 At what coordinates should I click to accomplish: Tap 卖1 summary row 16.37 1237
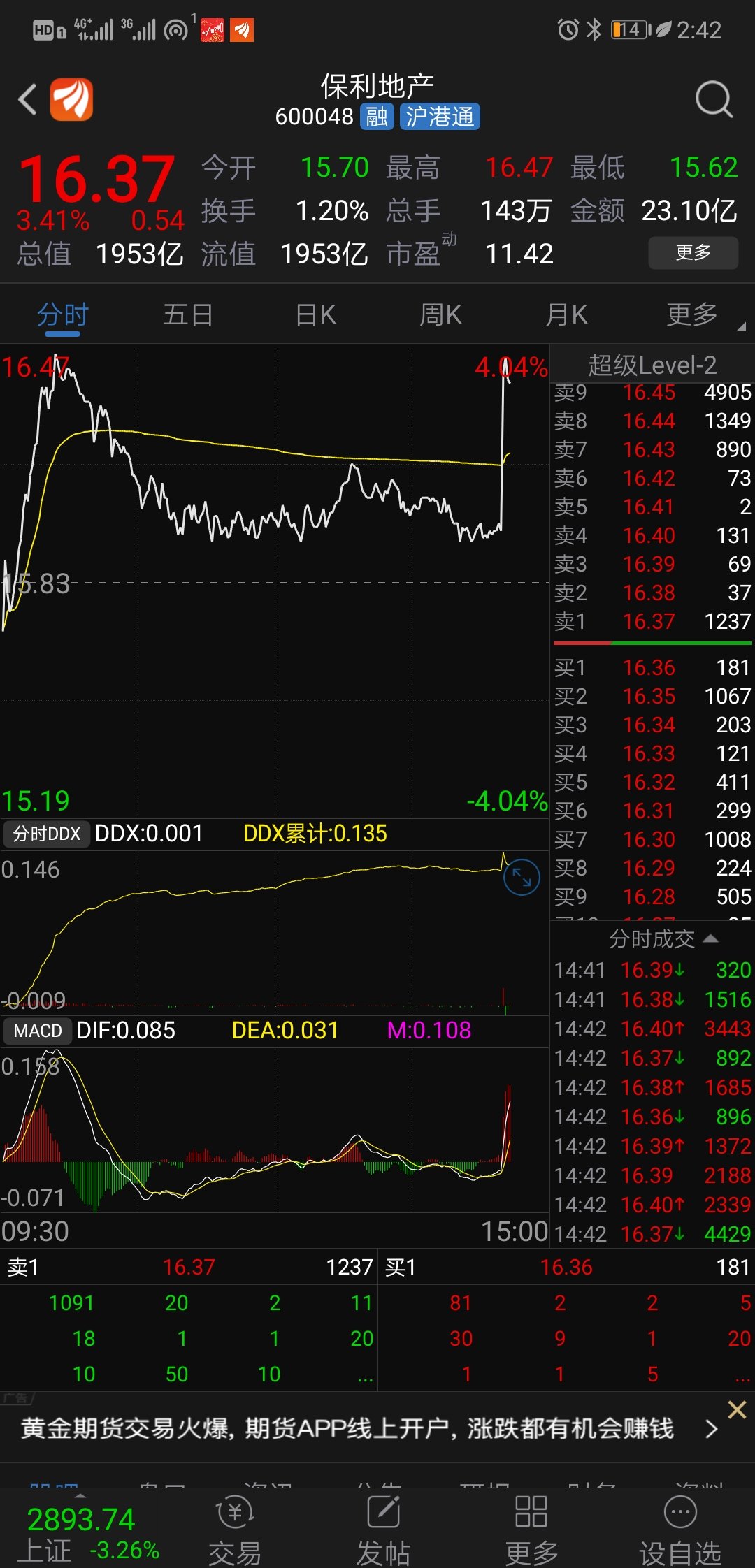click(189, 1267)
